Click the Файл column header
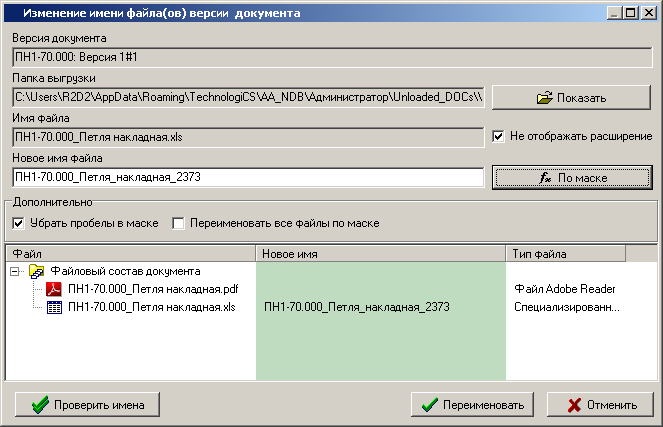The image size is (663, 427). tap(130, 254)
